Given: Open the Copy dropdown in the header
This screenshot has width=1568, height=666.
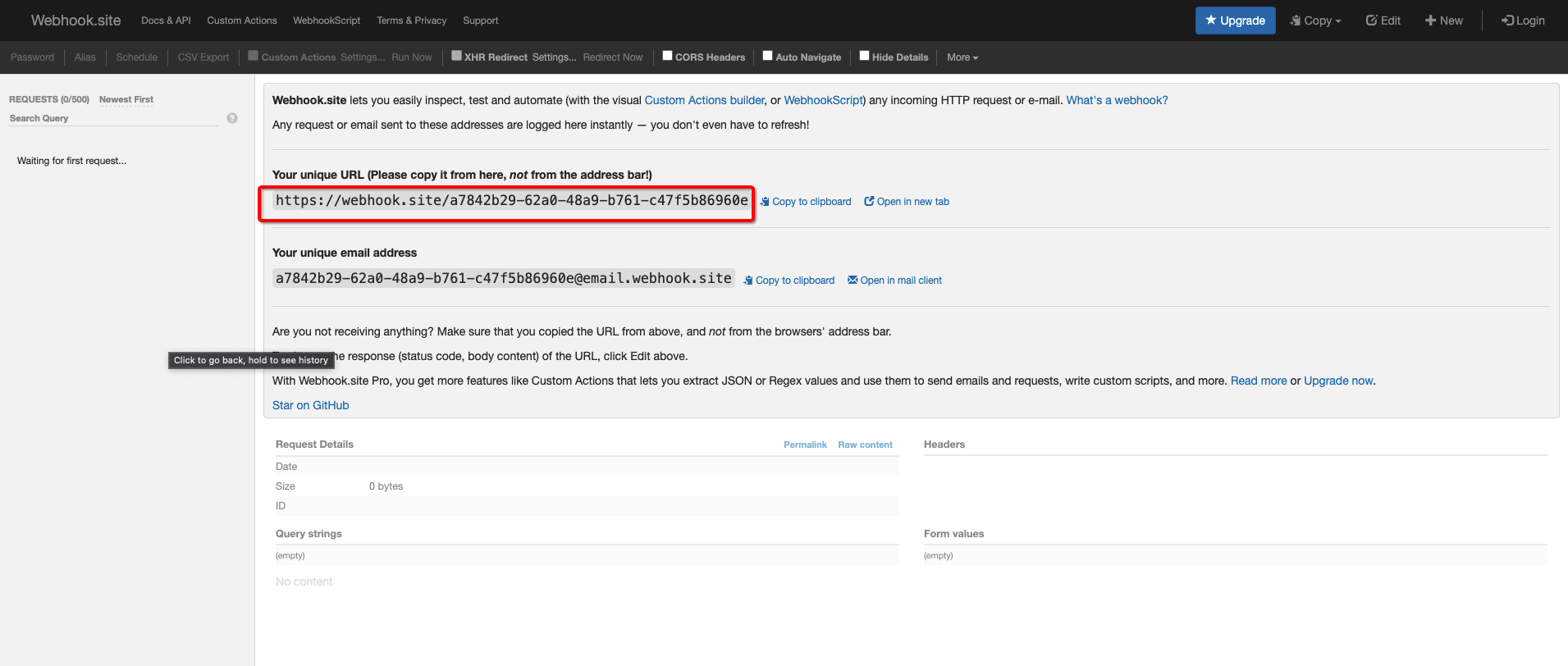Looking at the screenshot, I should [1315, 21].
